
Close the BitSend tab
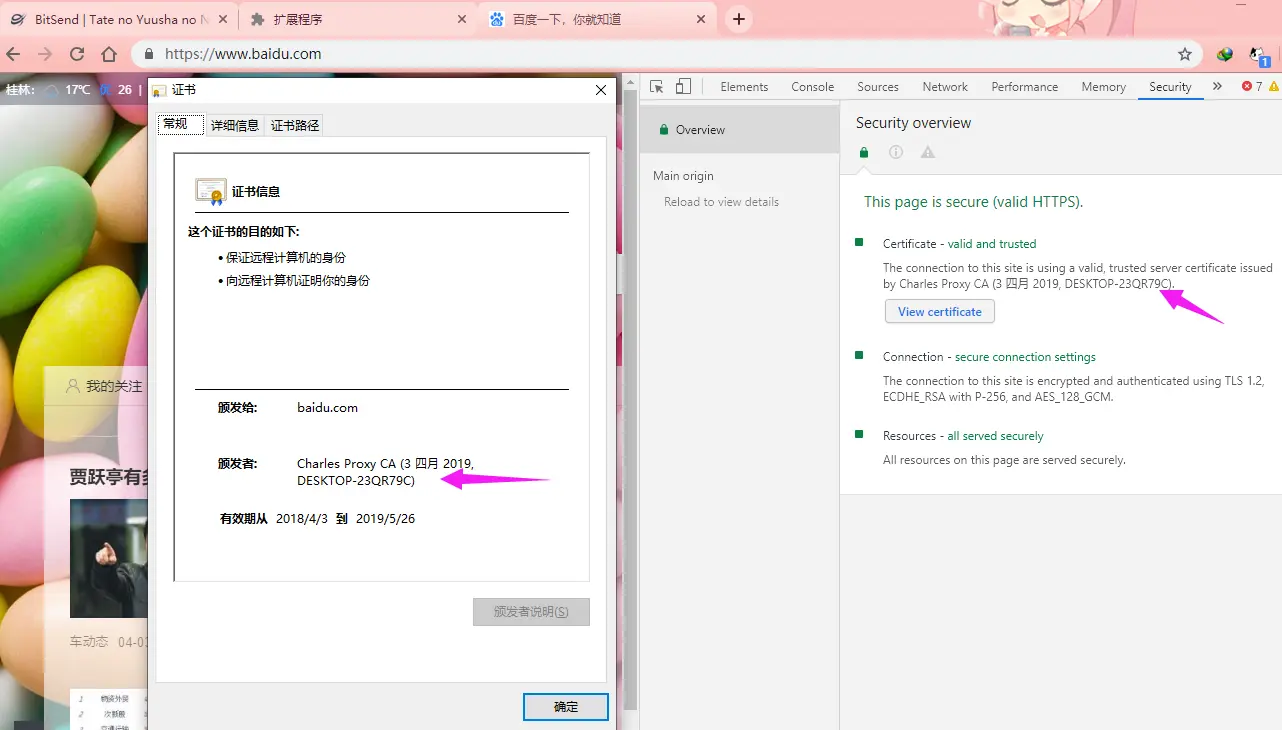221,19
